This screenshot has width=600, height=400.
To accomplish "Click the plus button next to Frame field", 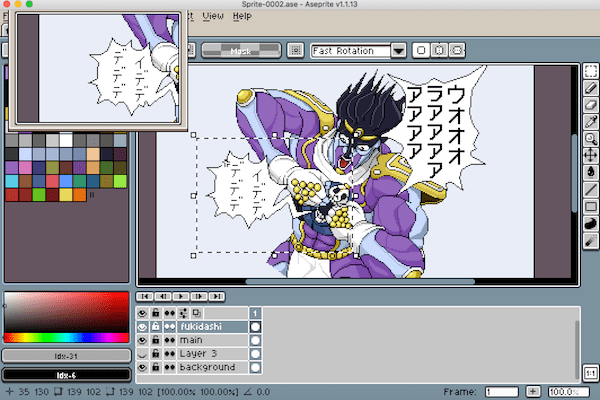I will click(x=533, y=392).
